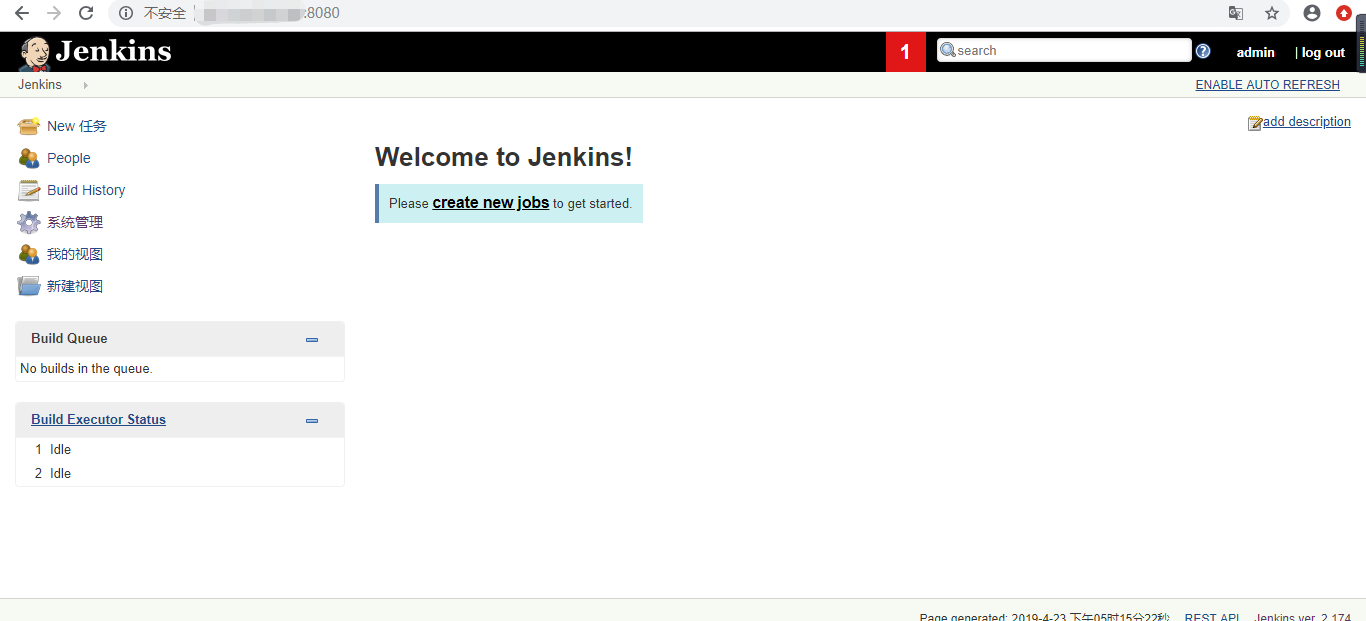Click the Jenkins title text in header
The height and width of the screenshot is (621, 1366).
coord(113,51)
